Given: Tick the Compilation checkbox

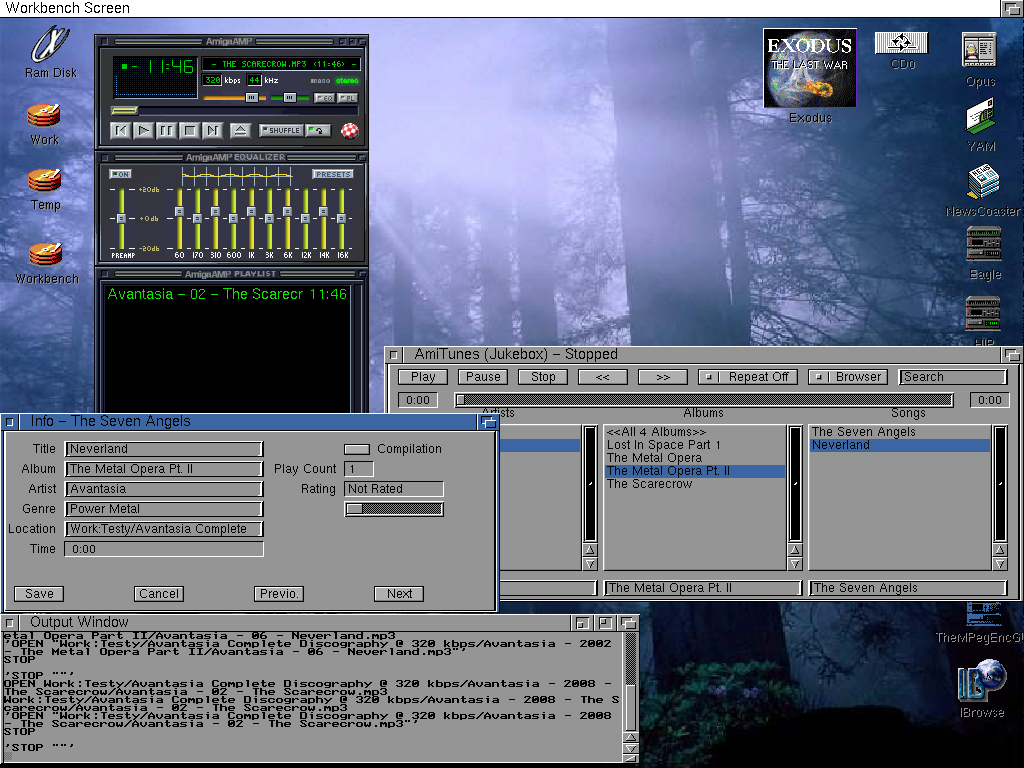Looking at the screenshot, I should coord(357,449).
